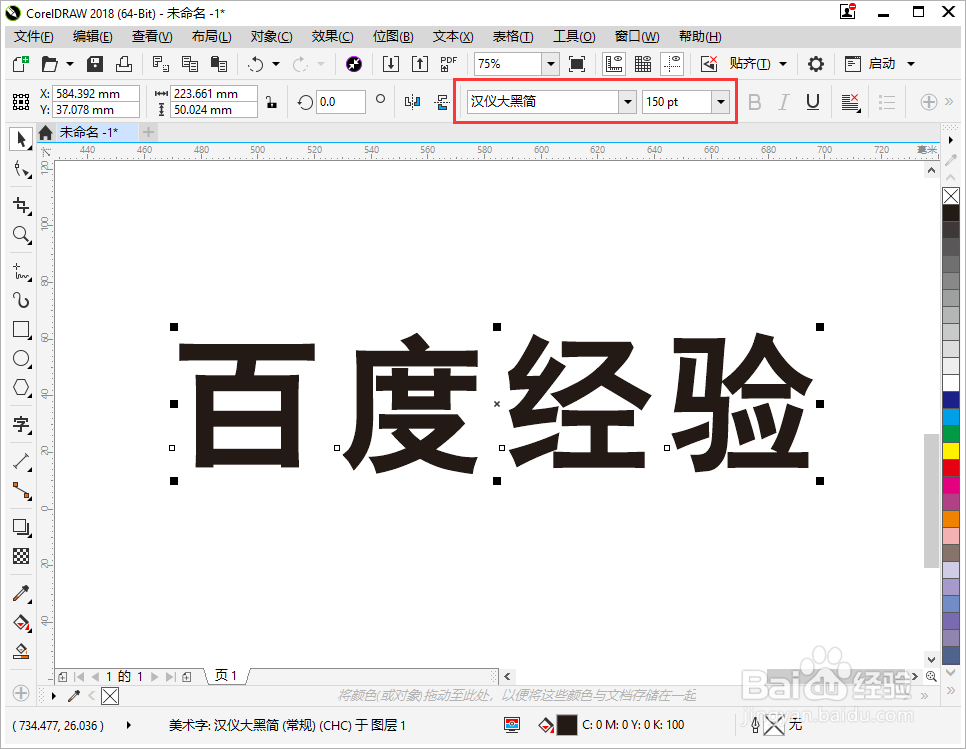Expand the Snap To (贴齐) dropdown
The width and height of the screenshot is (966, 749).
click(x=783, y=63)
